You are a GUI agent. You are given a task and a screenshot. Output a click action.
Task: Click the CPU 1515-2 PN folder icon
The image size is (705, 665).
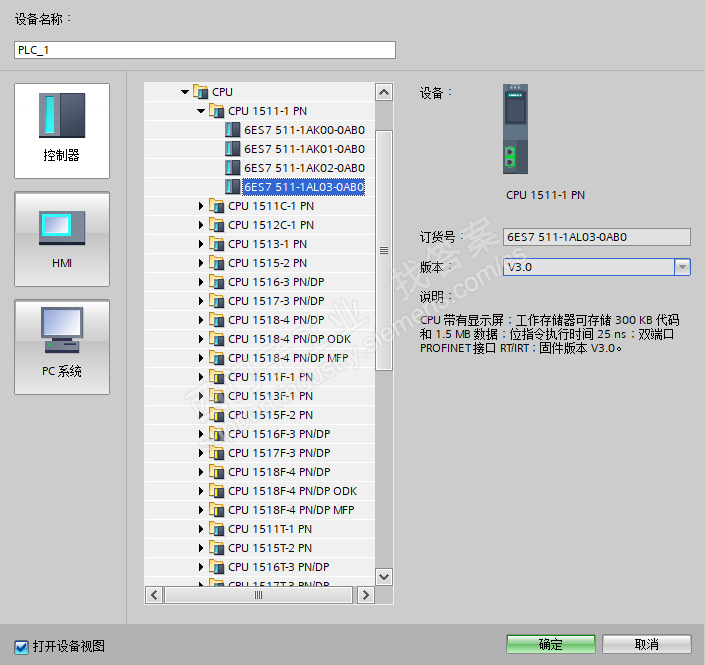pos(217,263)
